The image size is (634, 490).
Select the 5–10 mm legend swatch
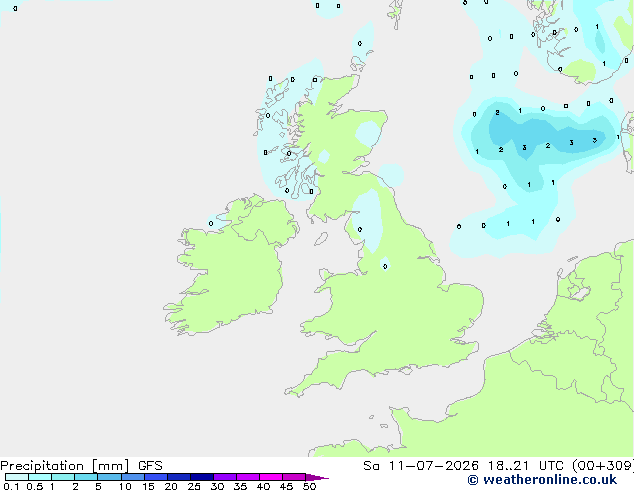click(110, 477)
